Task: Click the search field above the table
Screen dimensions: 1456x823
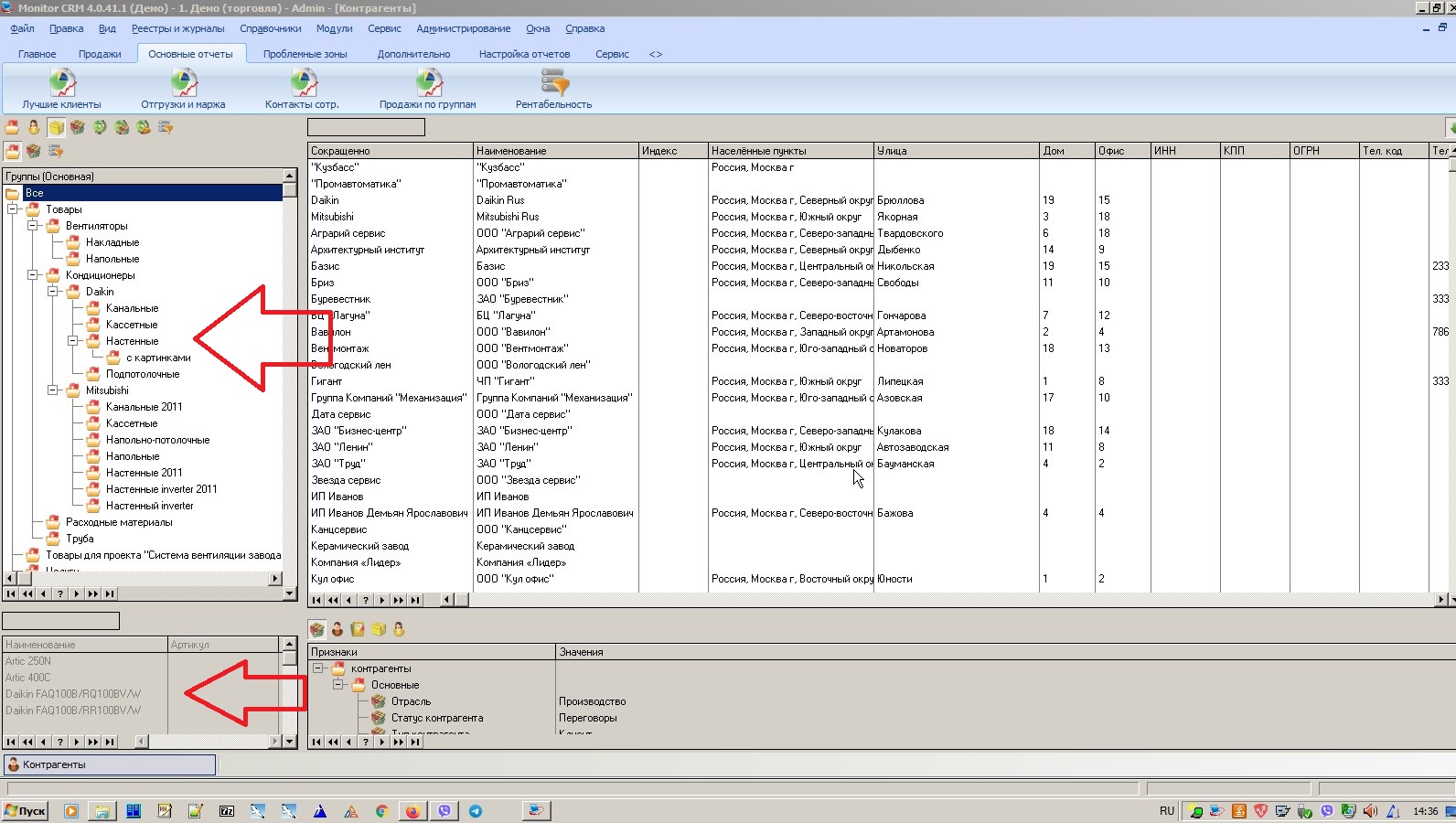Action: [366, 127]
